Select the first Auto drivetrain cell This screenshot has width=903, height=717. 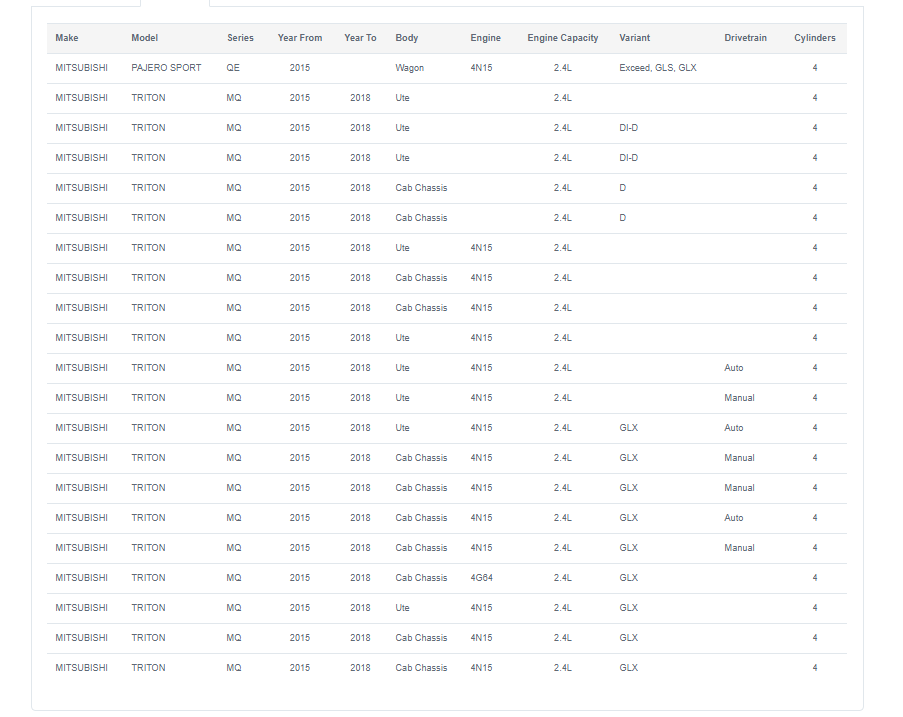(x=734, y=368)
